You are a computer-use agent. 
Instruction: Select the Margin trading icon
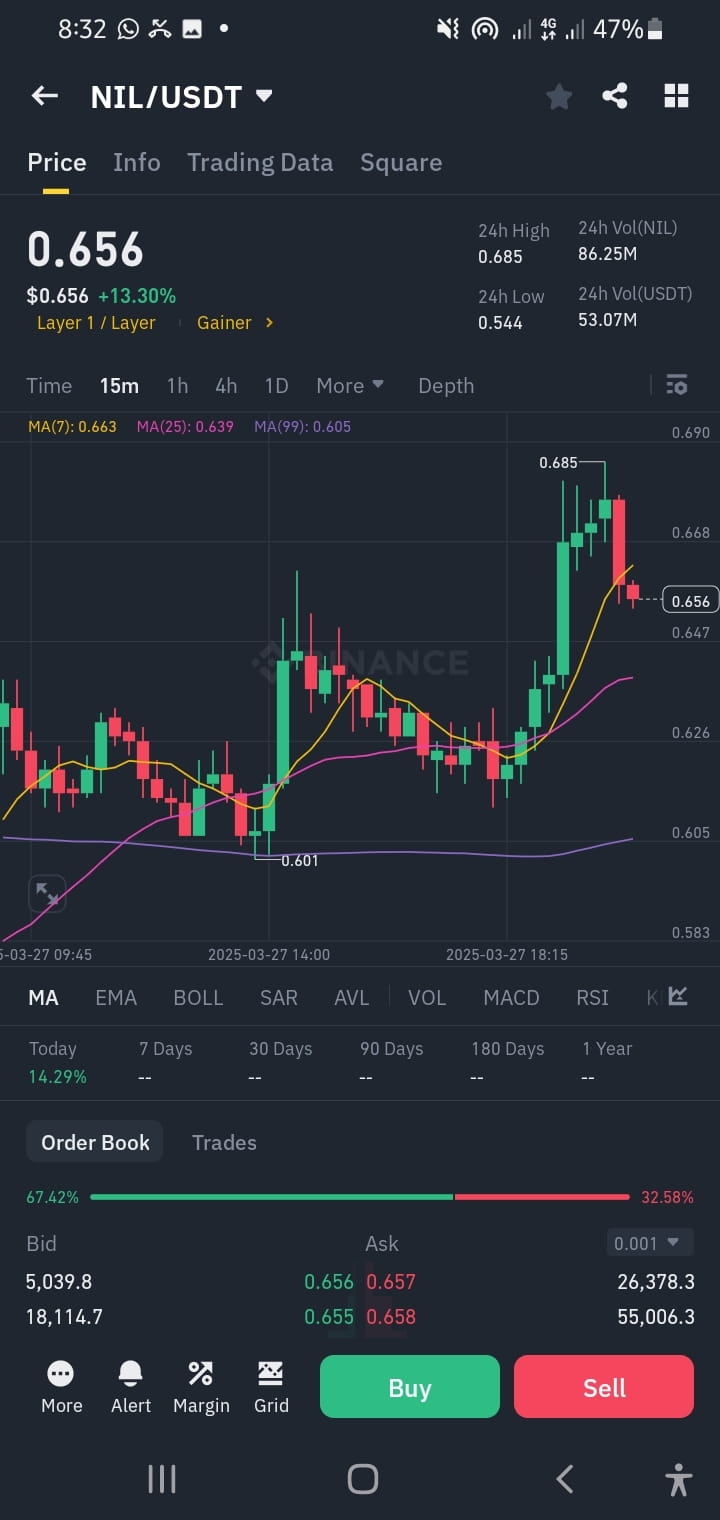tap(200, 1387)
